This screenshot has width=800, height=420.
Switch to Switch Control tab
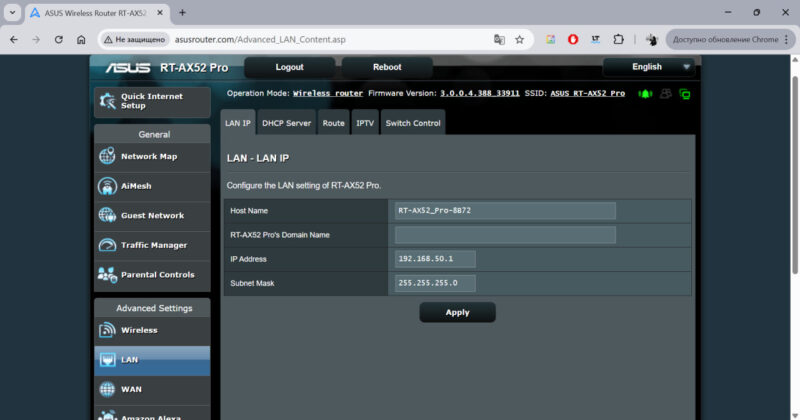(x=413, y=123)
